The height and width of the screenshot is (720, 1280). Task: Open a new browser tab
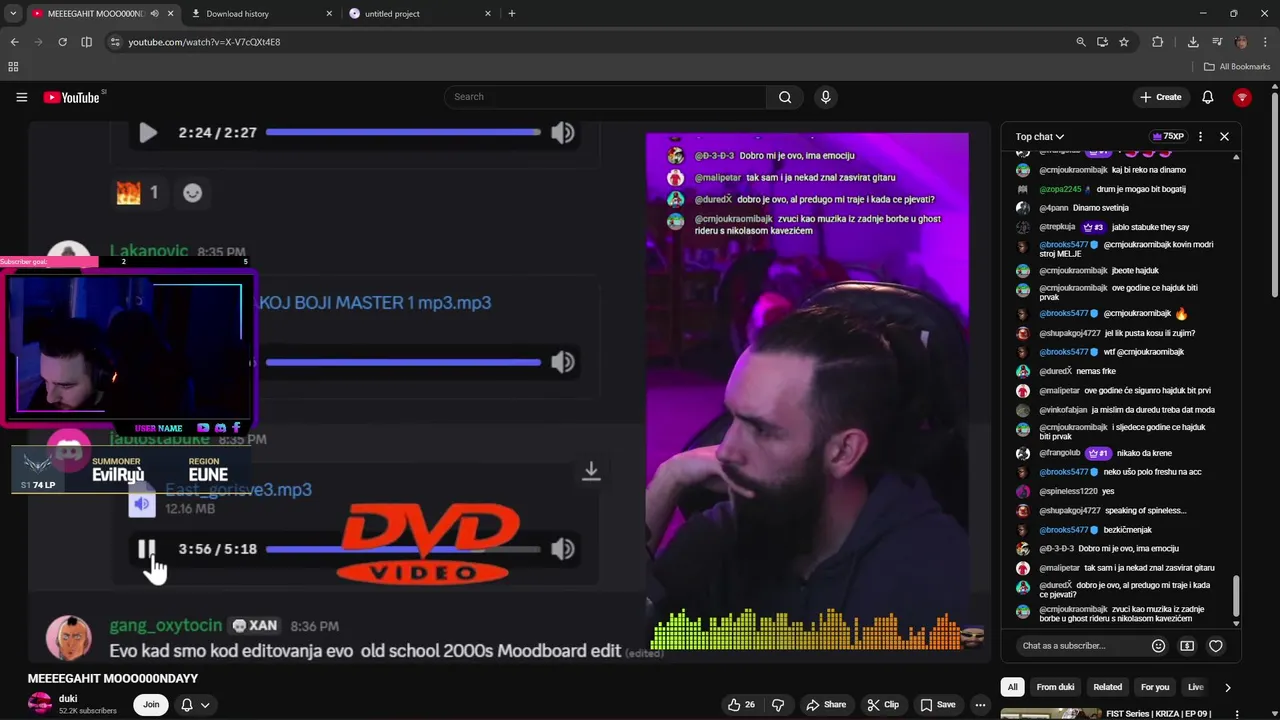(512, 13)
